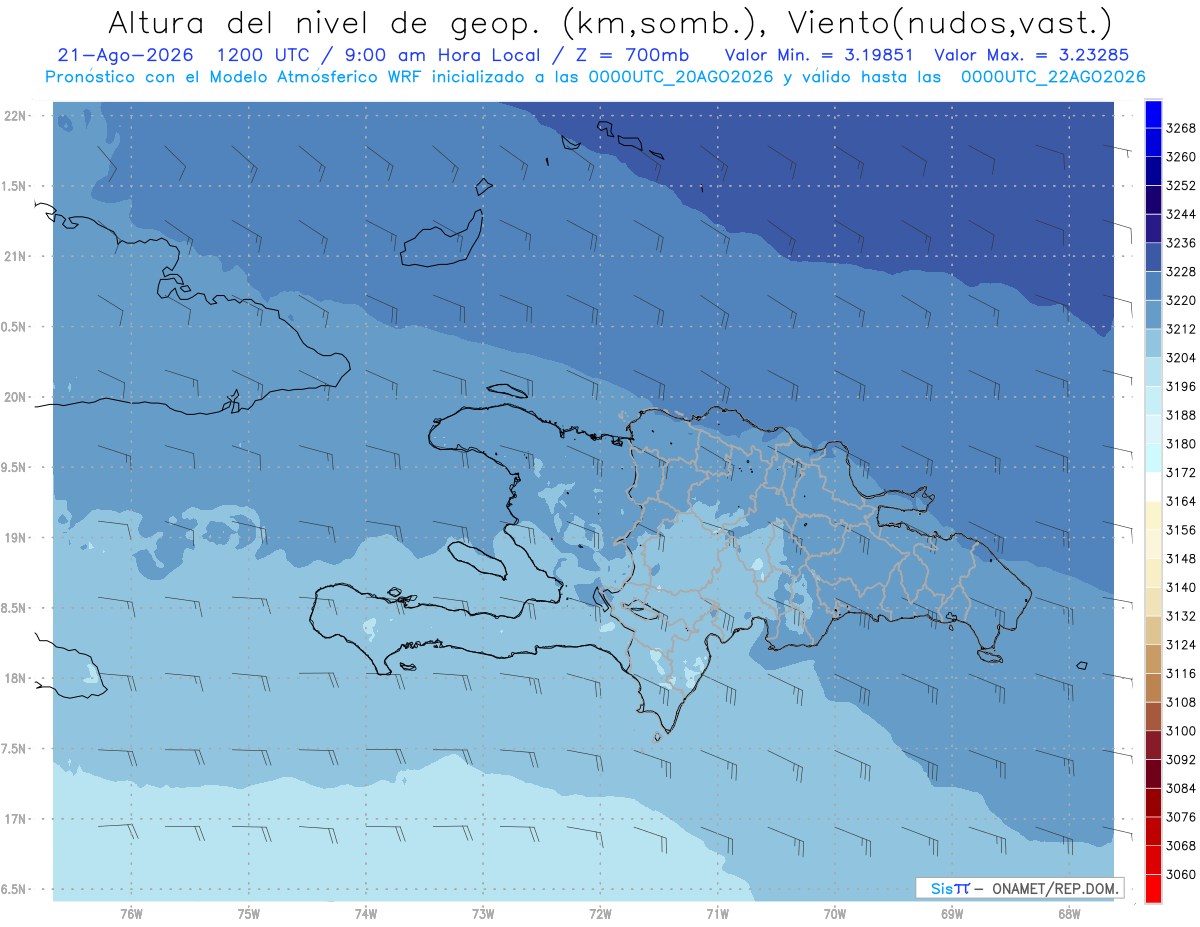1200x927 pixels.
Task: Click the '70W' longitude label
Action: click(x=835, y=913)
